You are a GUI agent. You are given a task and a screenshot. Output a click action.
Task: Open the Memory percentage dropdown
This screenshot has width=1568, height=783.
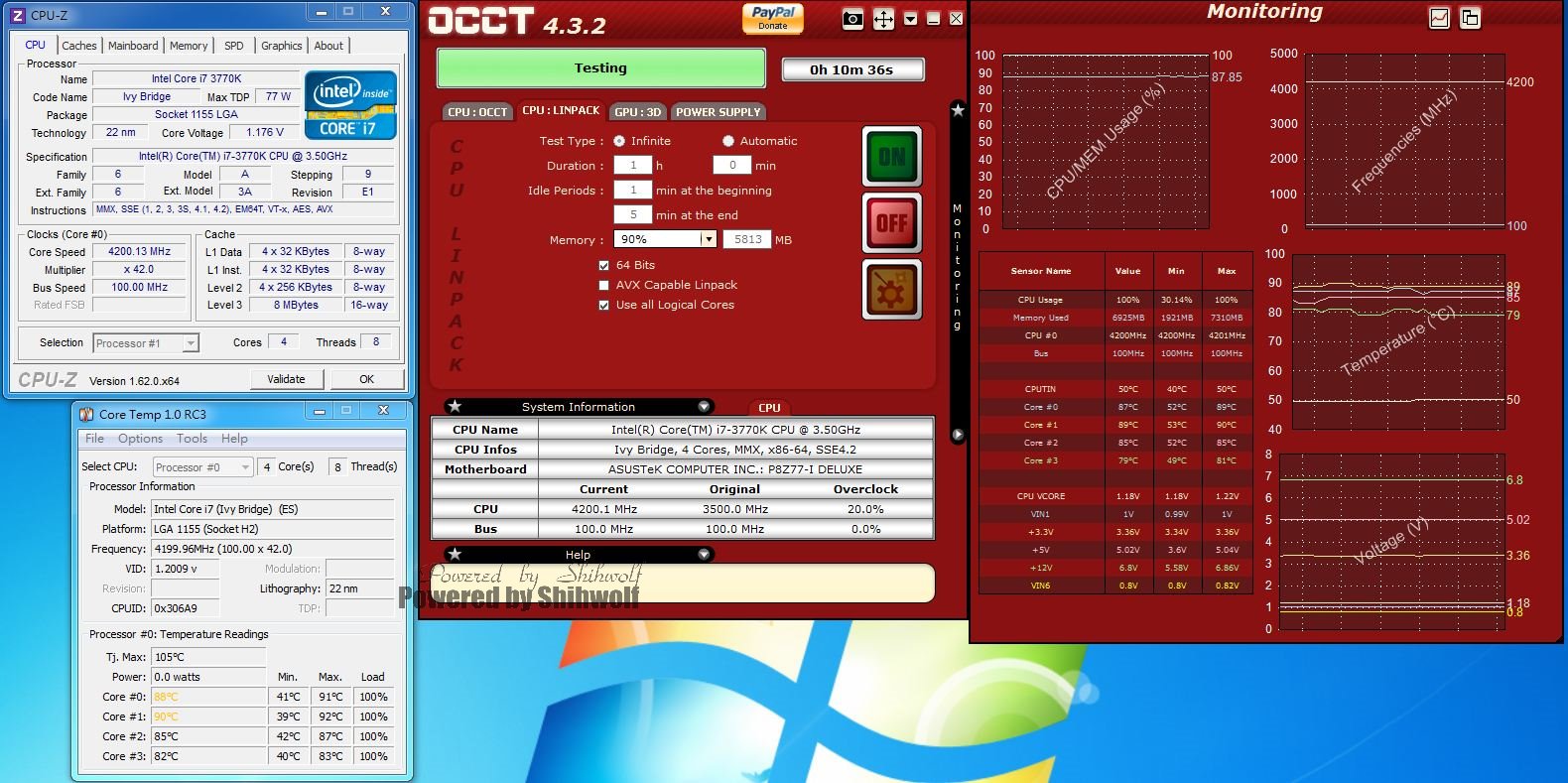[708, 239]
